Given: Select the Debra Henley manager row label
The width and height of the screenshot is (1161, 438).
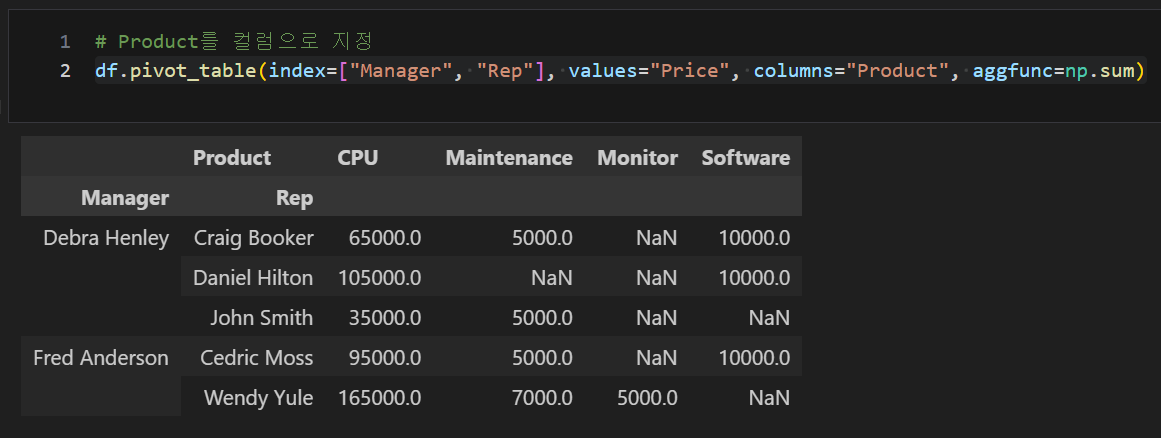Looking at the screenshot, I should [x=106, y=238].
